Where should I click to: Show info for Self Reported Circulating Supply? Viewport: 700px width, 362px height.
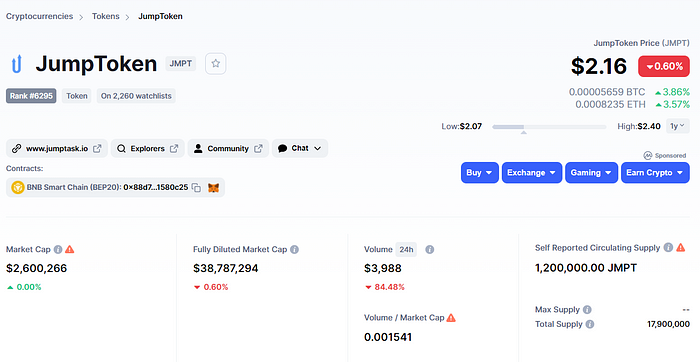point(668,247)
